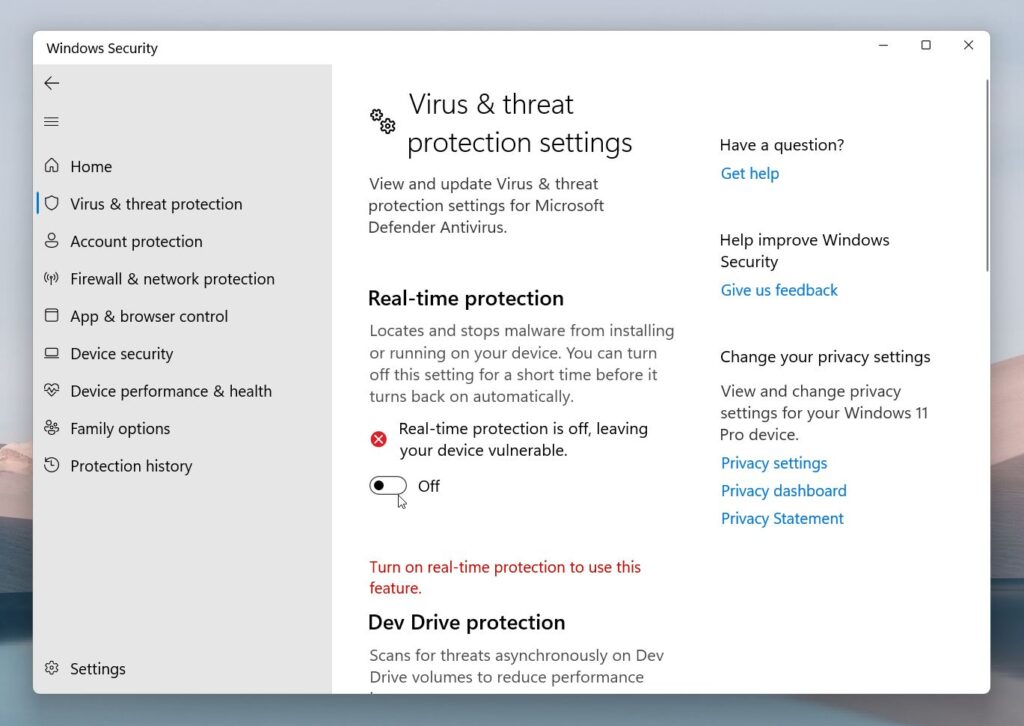This screenshot has height=726, width=1024.
Task: Open the Privacy settings link
Action: tap(774, 463)
